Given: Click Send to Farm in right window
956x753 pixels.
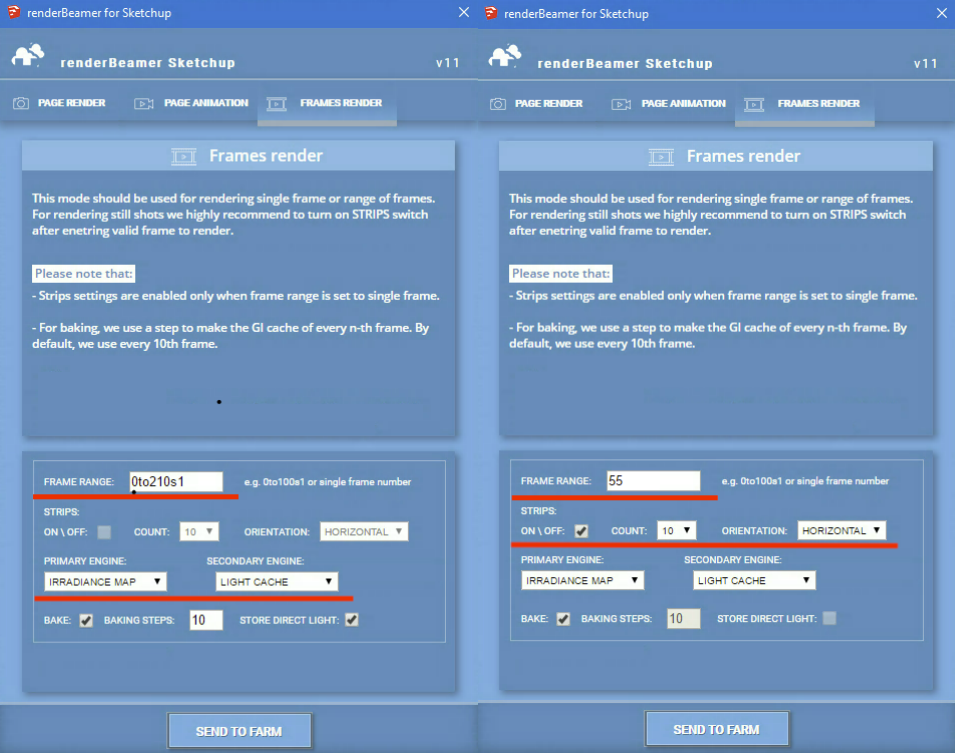Looking at the screenshot, I should 716,729.
